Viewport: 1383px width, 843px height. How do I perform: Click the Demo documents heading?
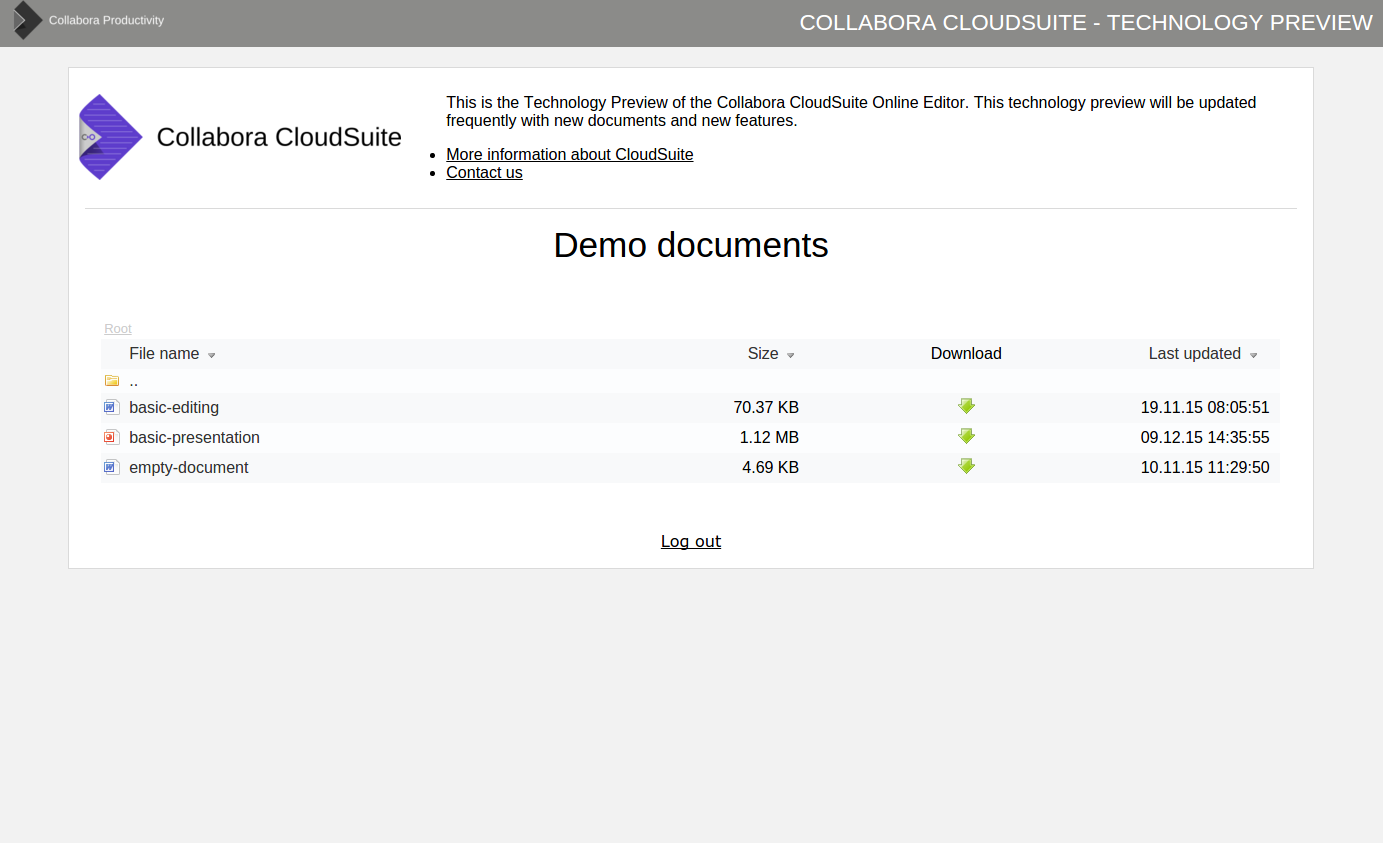click(691, 245)
